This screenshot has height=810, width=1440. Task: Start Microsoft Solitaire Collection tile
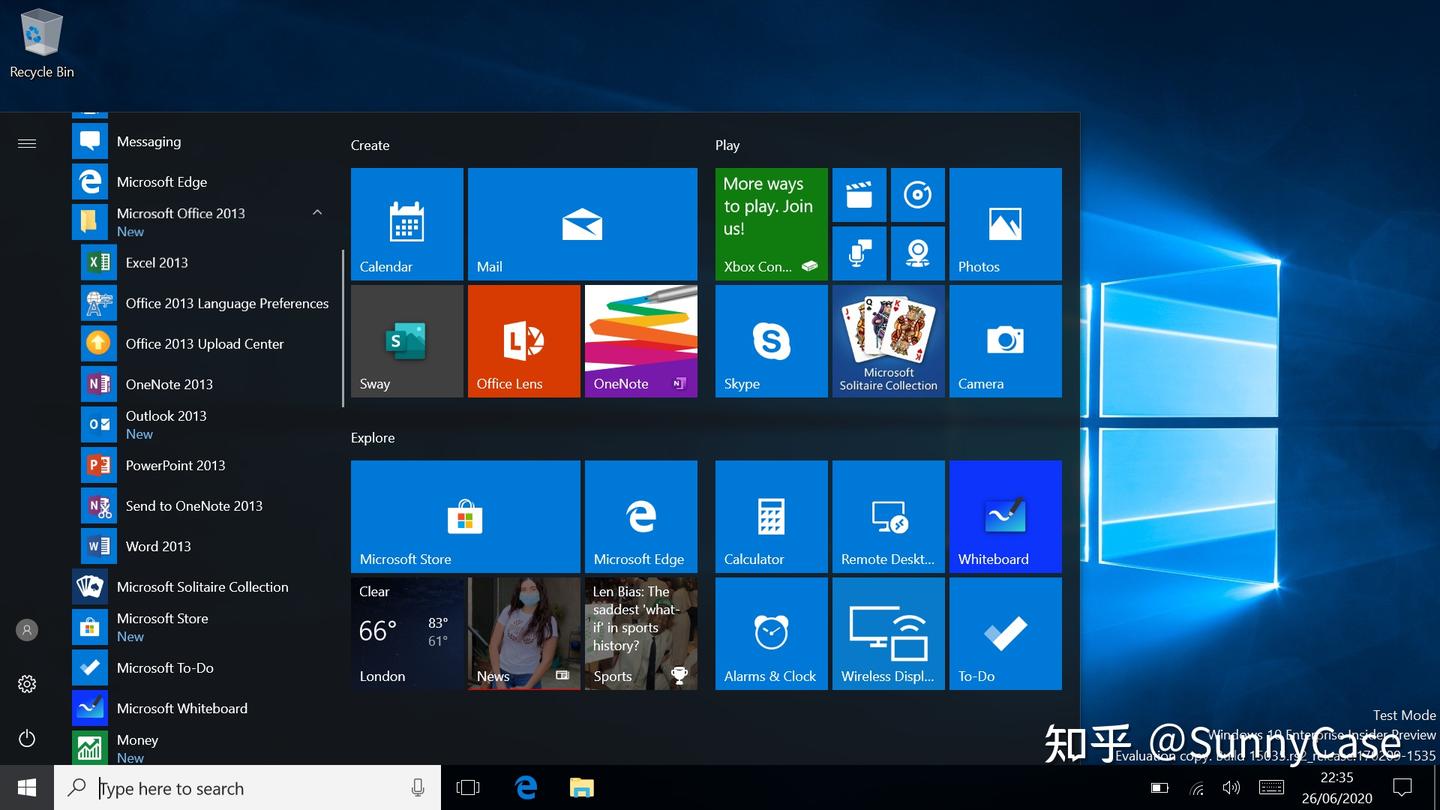pos(888,340)
